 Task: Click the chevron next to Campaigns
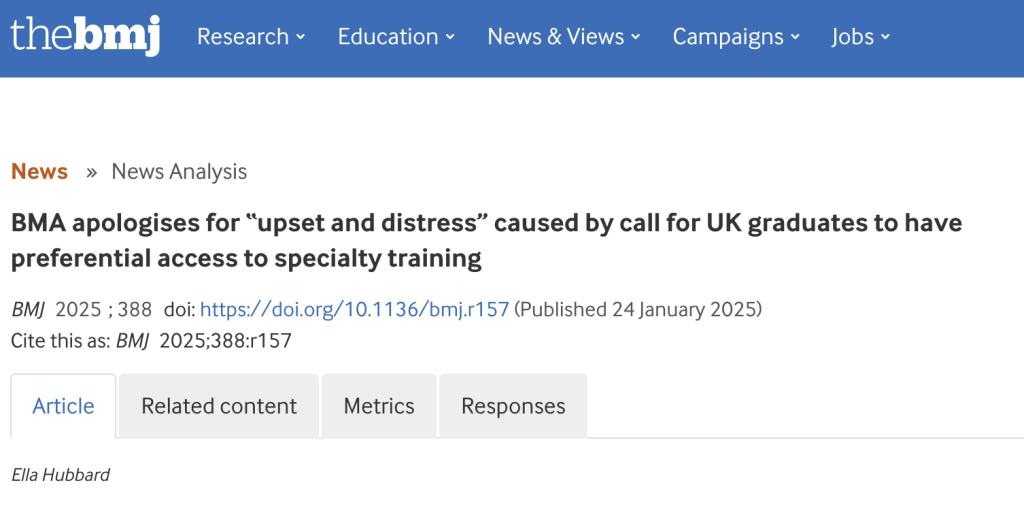point(795,38)
